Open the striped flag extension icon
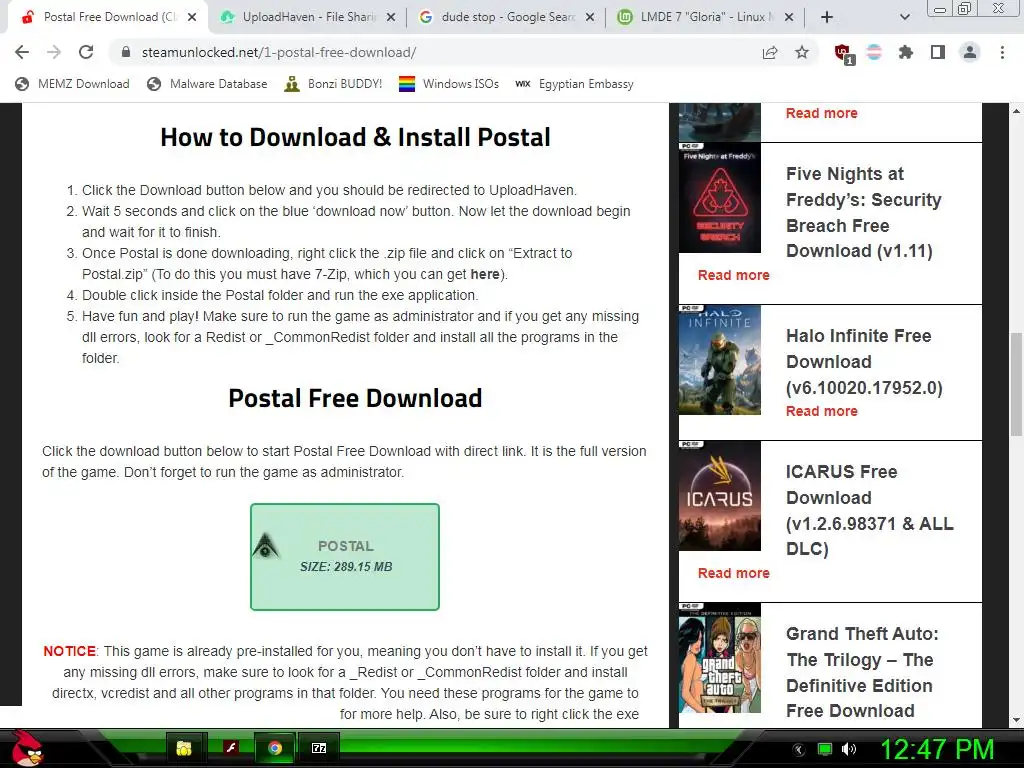Screen dimensions: 1024x768 [874, 52]
